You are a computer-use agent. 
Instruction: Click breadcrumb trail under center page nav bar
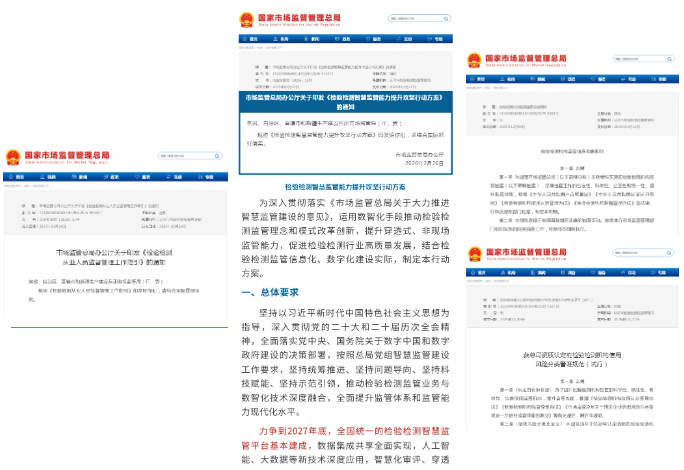[x=260, y=47]
